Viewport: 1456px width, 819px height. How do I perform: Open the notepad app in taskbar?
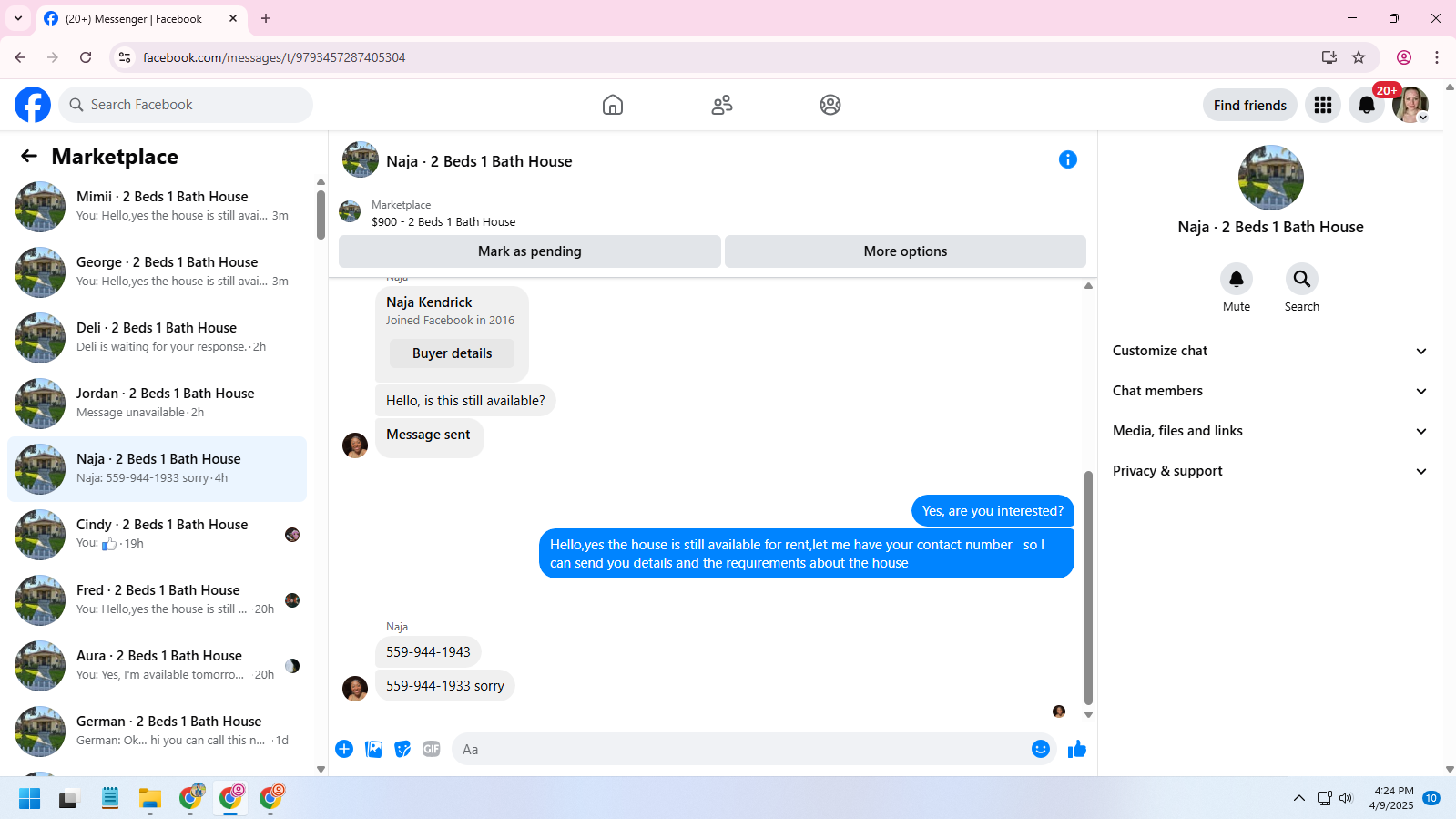(x=110, y=799)
